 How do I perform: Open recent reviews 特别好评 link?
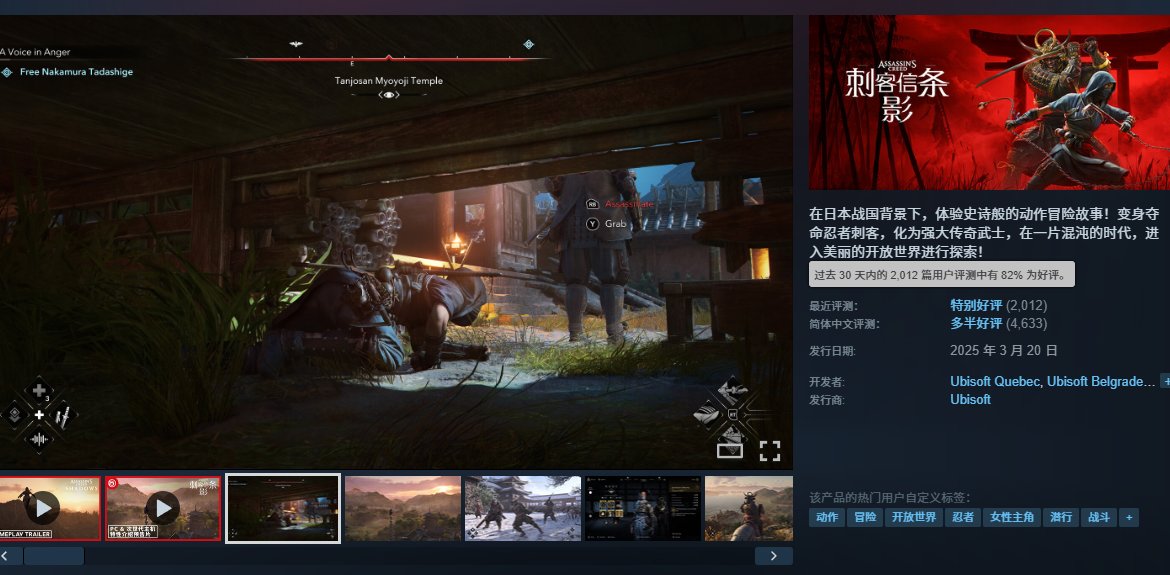tap(976, 305)
